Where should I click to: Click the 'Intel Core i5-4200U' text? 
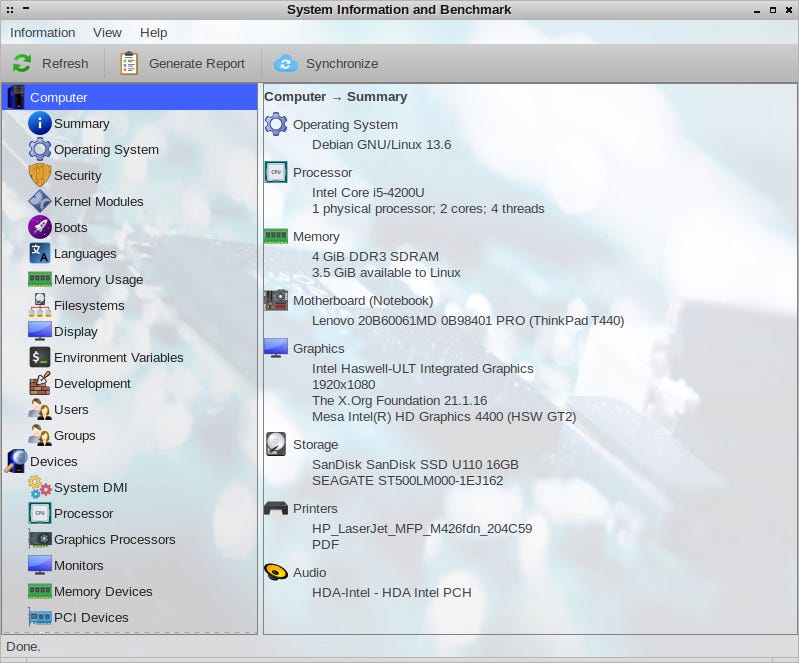tap(368, 192)
